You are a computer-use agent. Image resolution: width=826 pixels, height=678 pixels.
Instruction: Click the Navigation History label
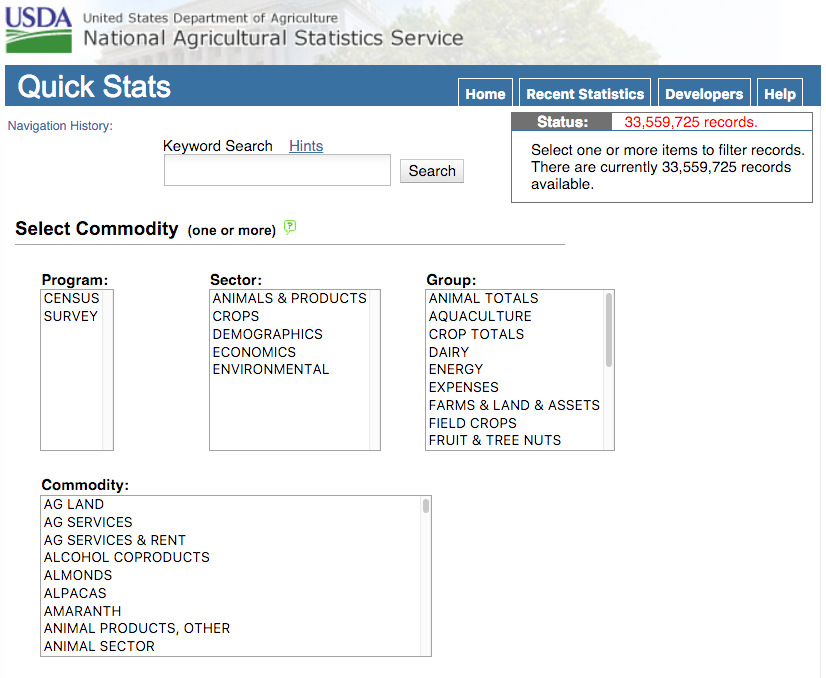[60, 126]
